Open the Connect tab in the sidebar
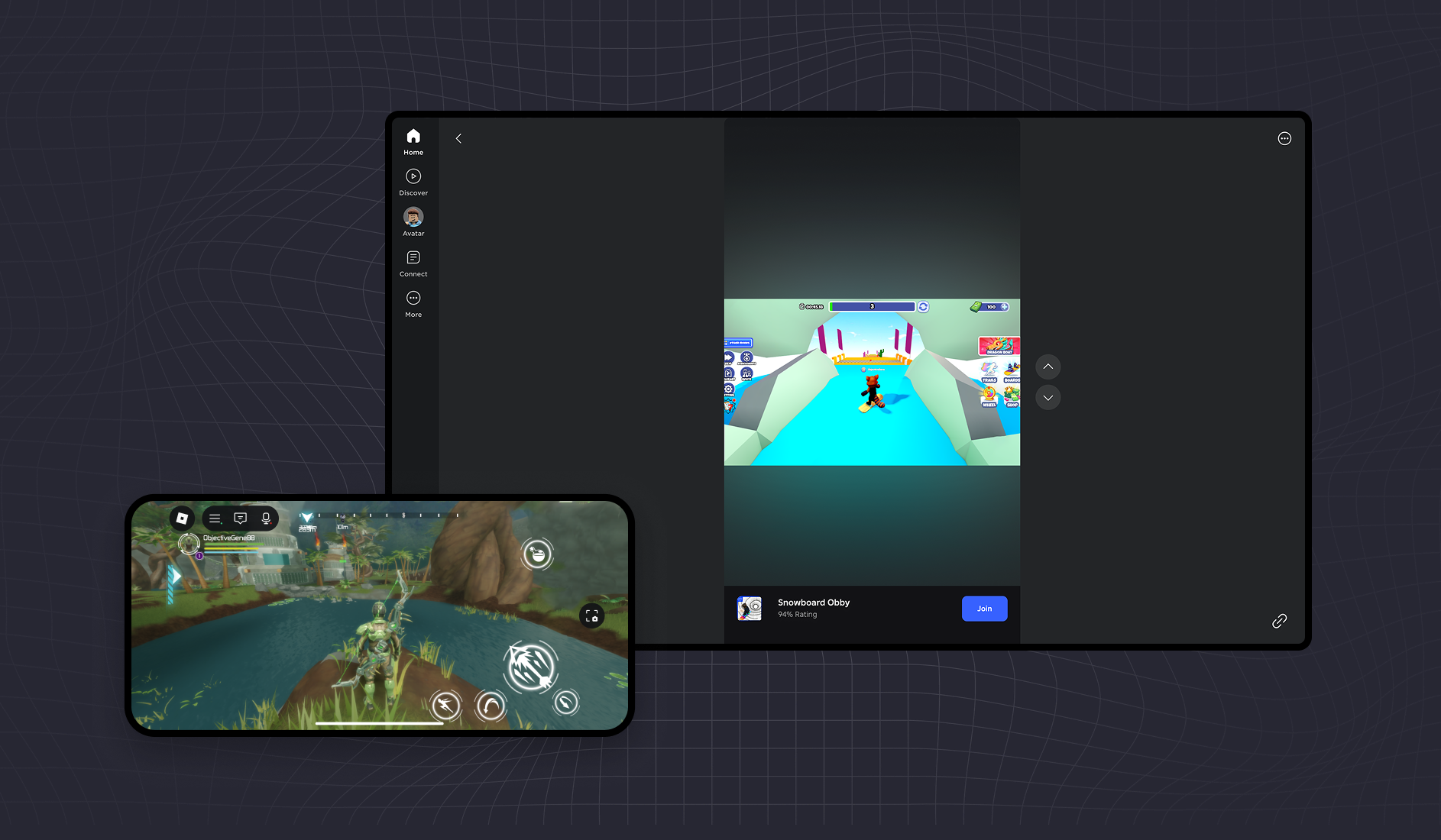Screen dimensions: 1441x840 tap(413, 263)
